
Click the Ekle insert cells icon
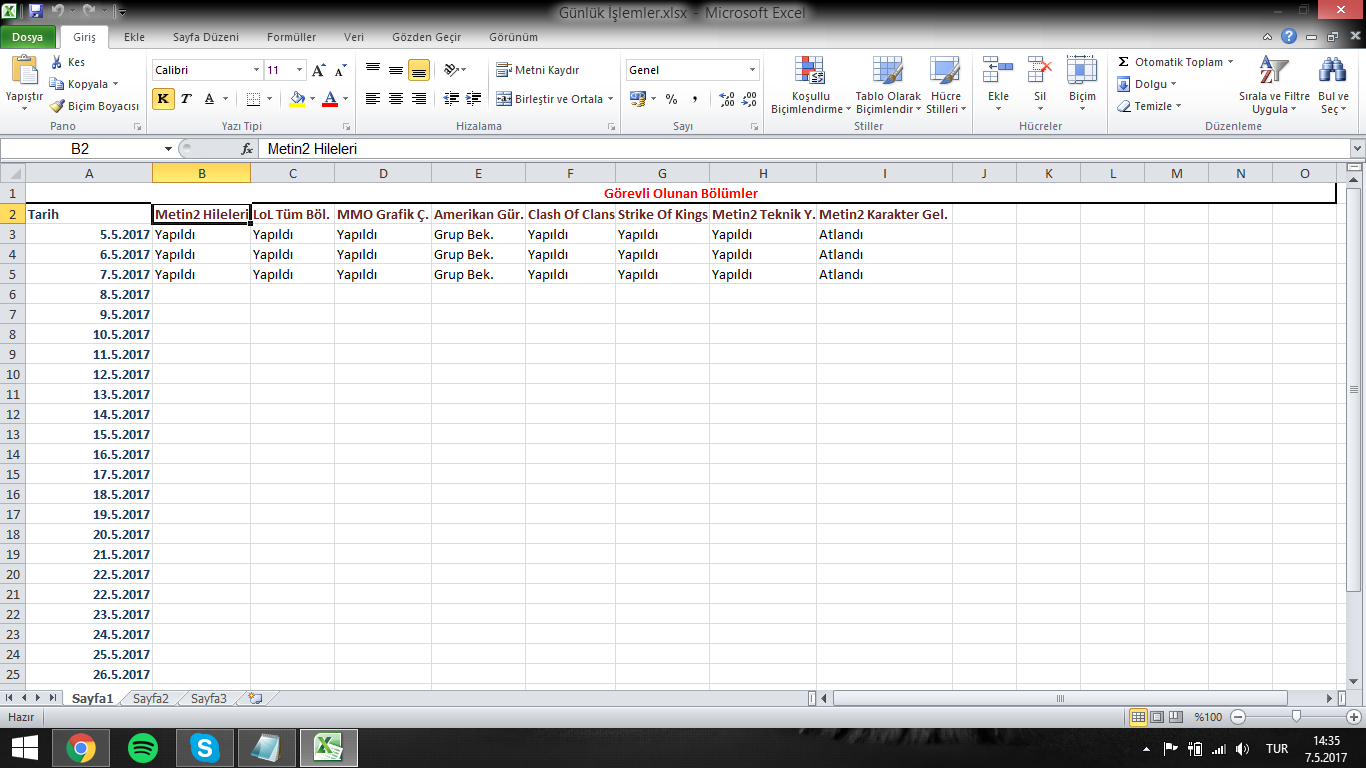point(998,71)
